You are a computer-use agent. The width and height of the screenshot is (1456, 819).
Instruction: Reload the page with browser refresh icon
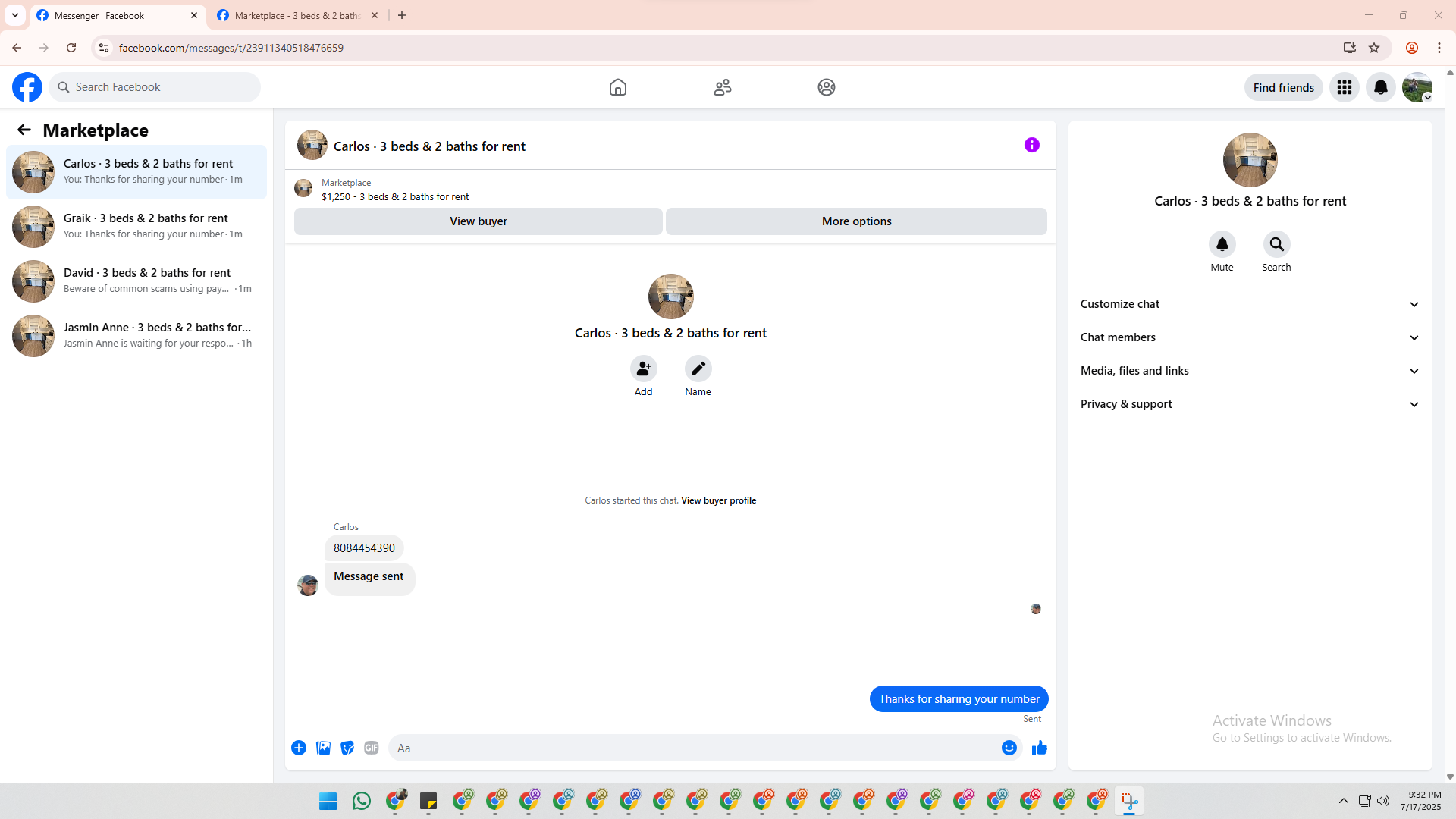point(71,48)
